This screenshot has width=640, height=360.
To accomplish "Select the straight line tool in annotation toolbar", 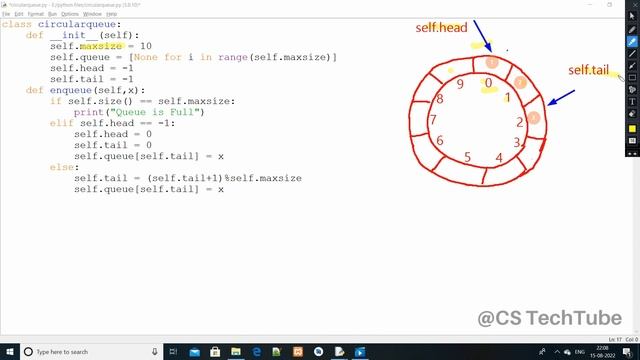I will pos(632,53).
